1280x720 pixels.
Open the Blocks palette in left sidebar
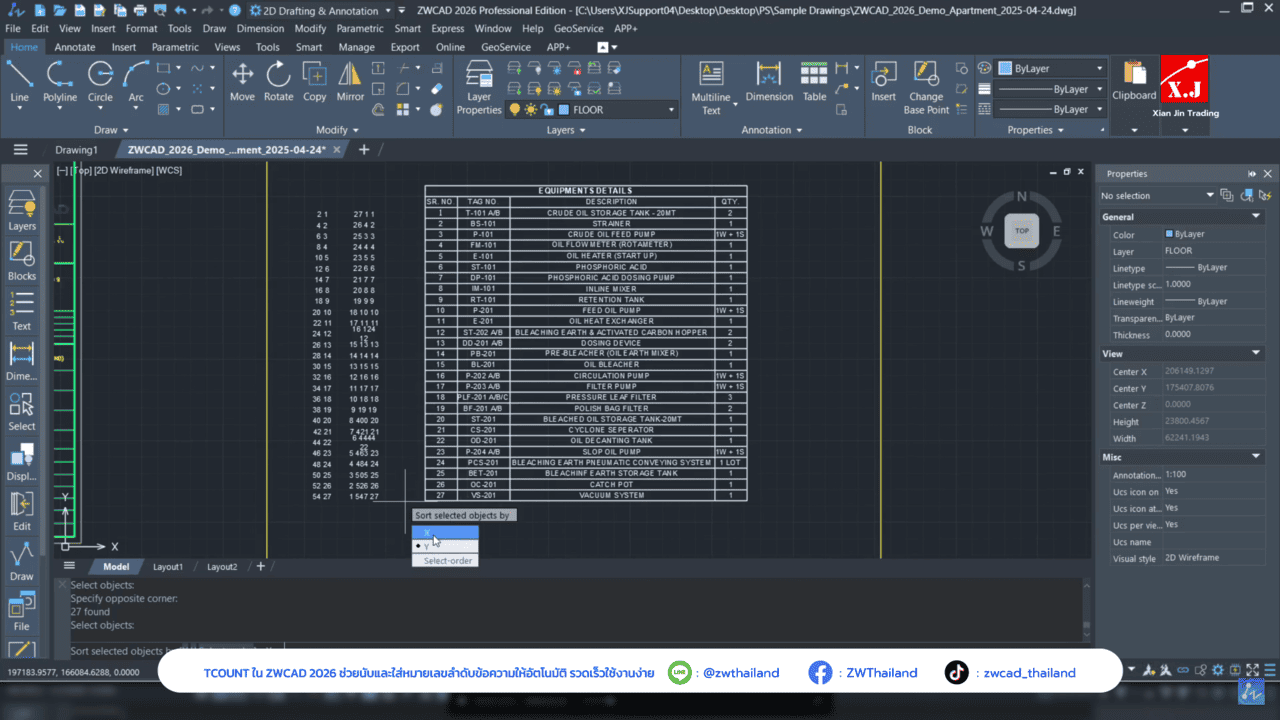pos(21,260)
